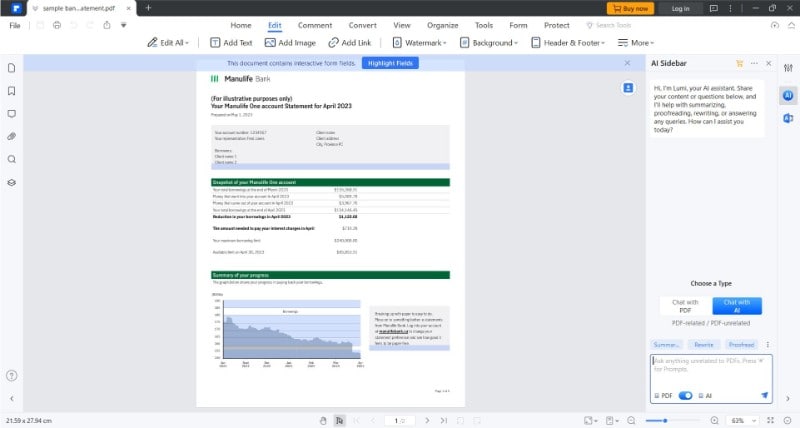This screenshot has height=428, width=800.
Task: Open the properties sliders icon in right rail
Action: coord(788,68)
